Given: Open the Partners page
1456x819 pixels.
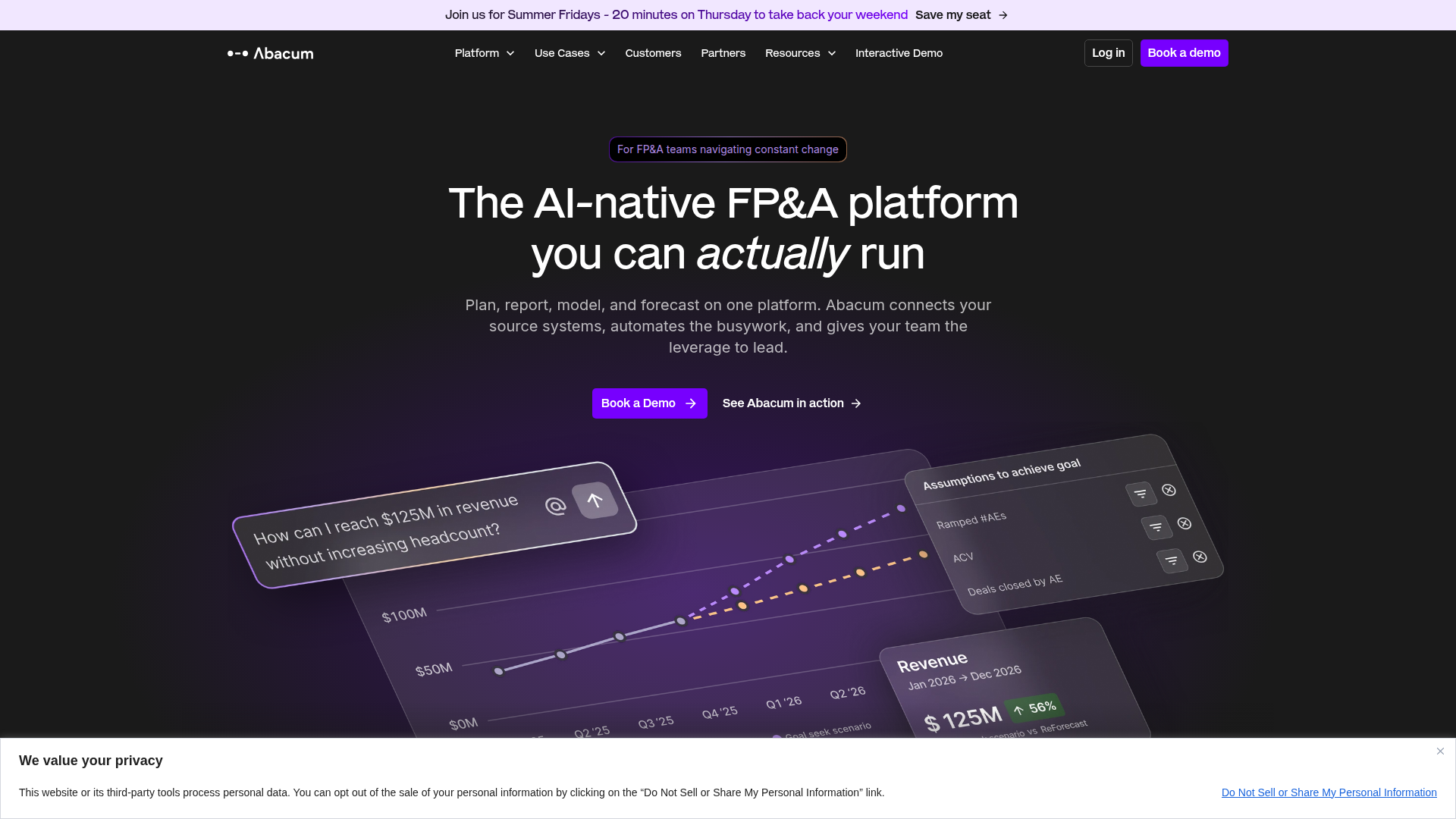Looking at the screenshot, I should pos(723,53).
